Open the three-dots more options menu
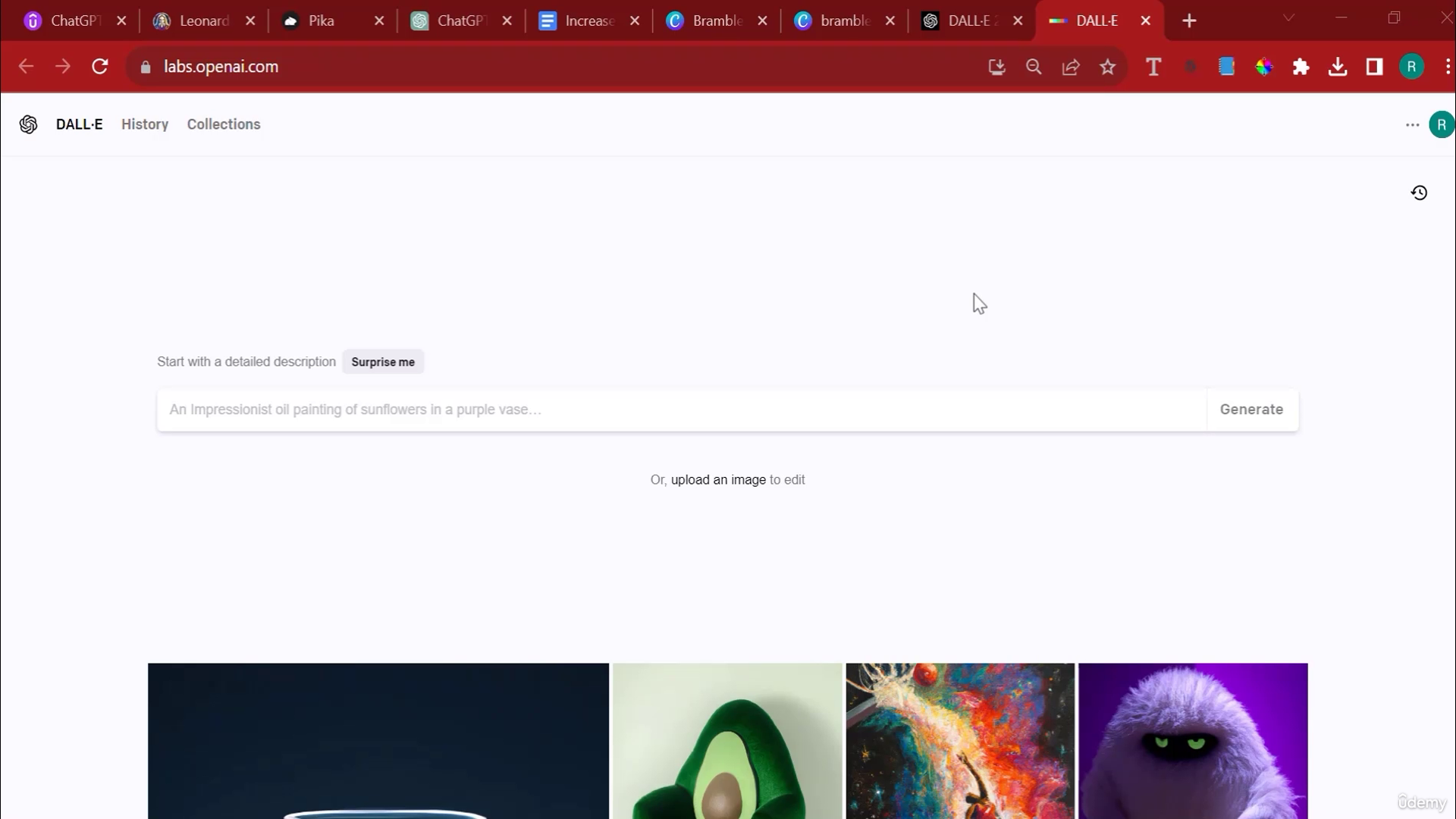The width and height of the screenshot is (1456, 819). tap(1412, 125)
